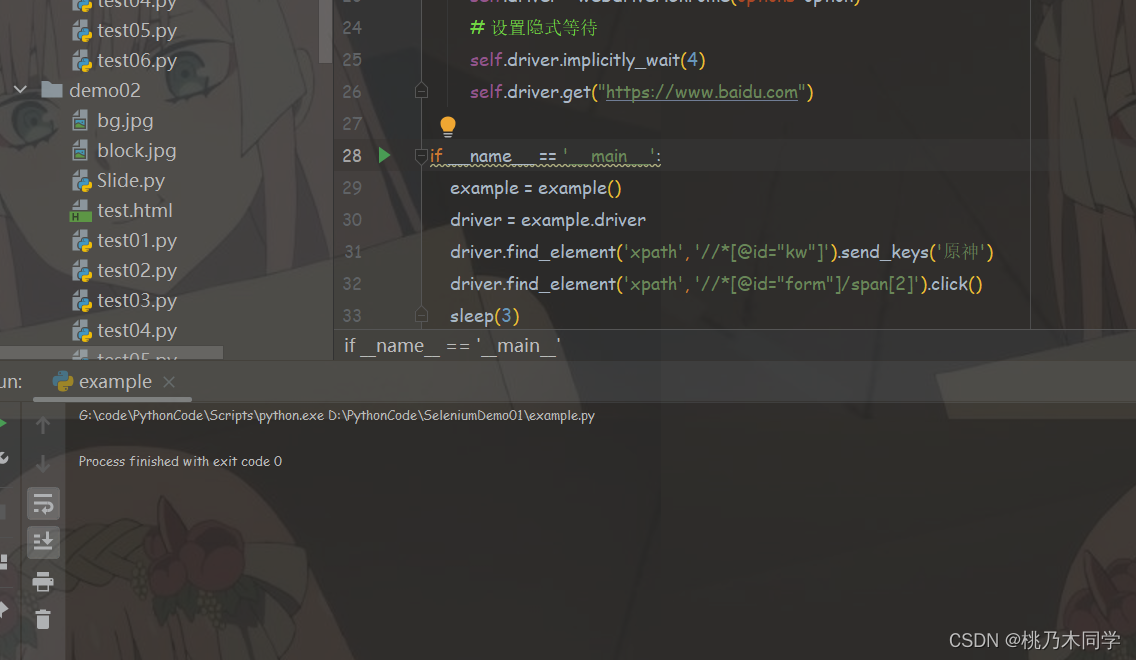Clear all console output with trash icon
Image resolution: width=1136 pixels, height=660 pixels.
[43, 619]
